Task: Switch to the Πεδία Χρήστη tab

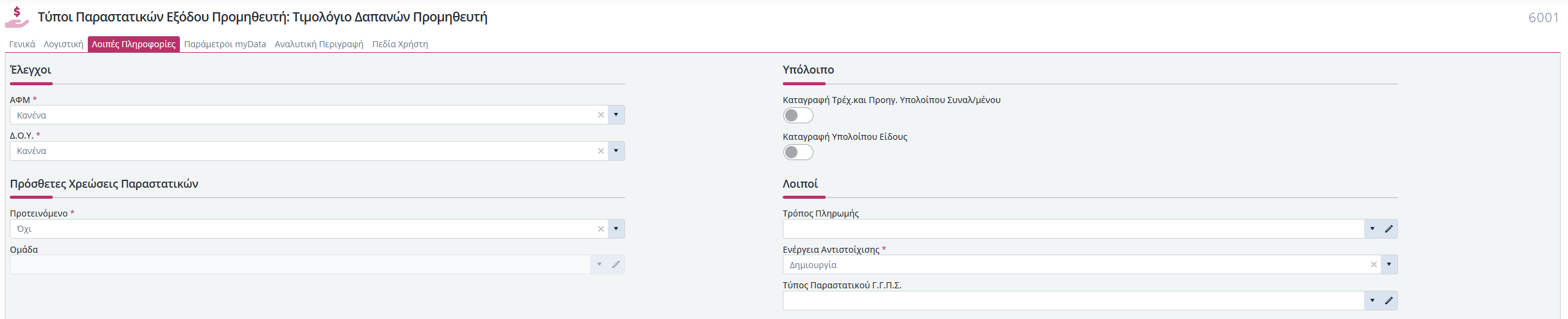Action: (400, 44)
